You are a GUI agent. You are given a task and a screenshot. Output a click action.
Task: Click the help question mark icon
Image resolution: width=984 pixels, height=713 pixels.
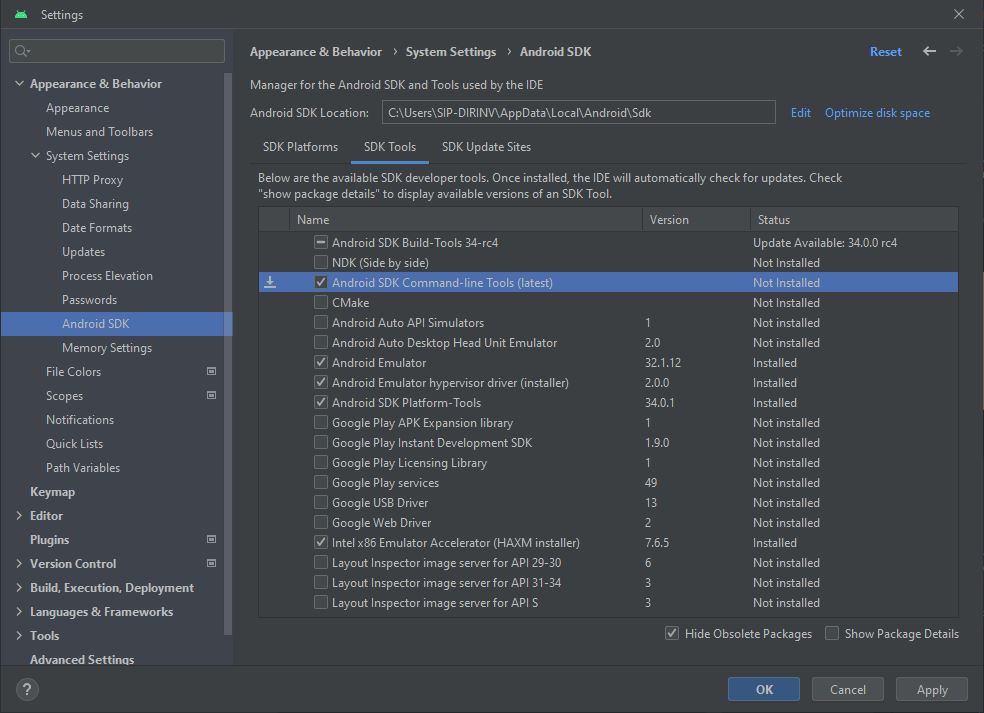point(27,689)
